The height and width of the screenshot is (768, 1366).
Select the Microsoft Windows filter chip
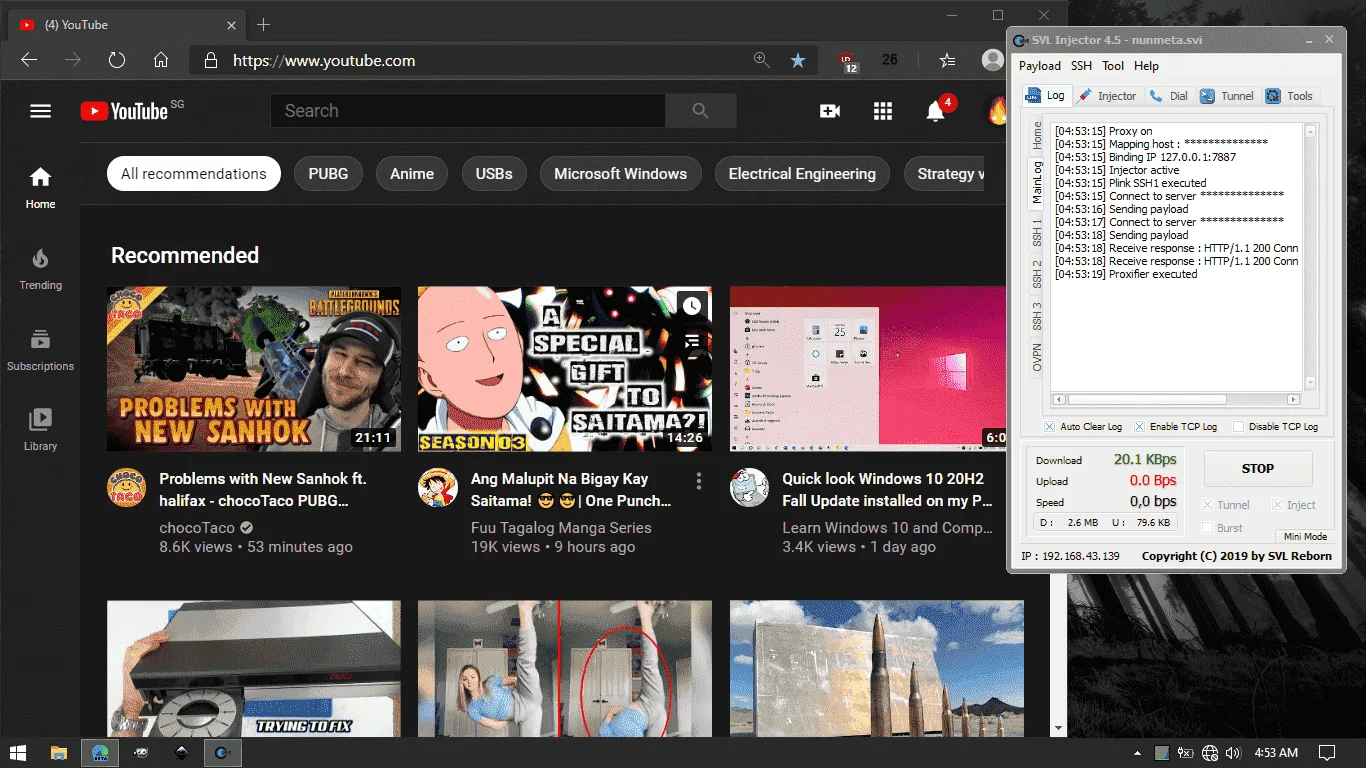point(620,174)
